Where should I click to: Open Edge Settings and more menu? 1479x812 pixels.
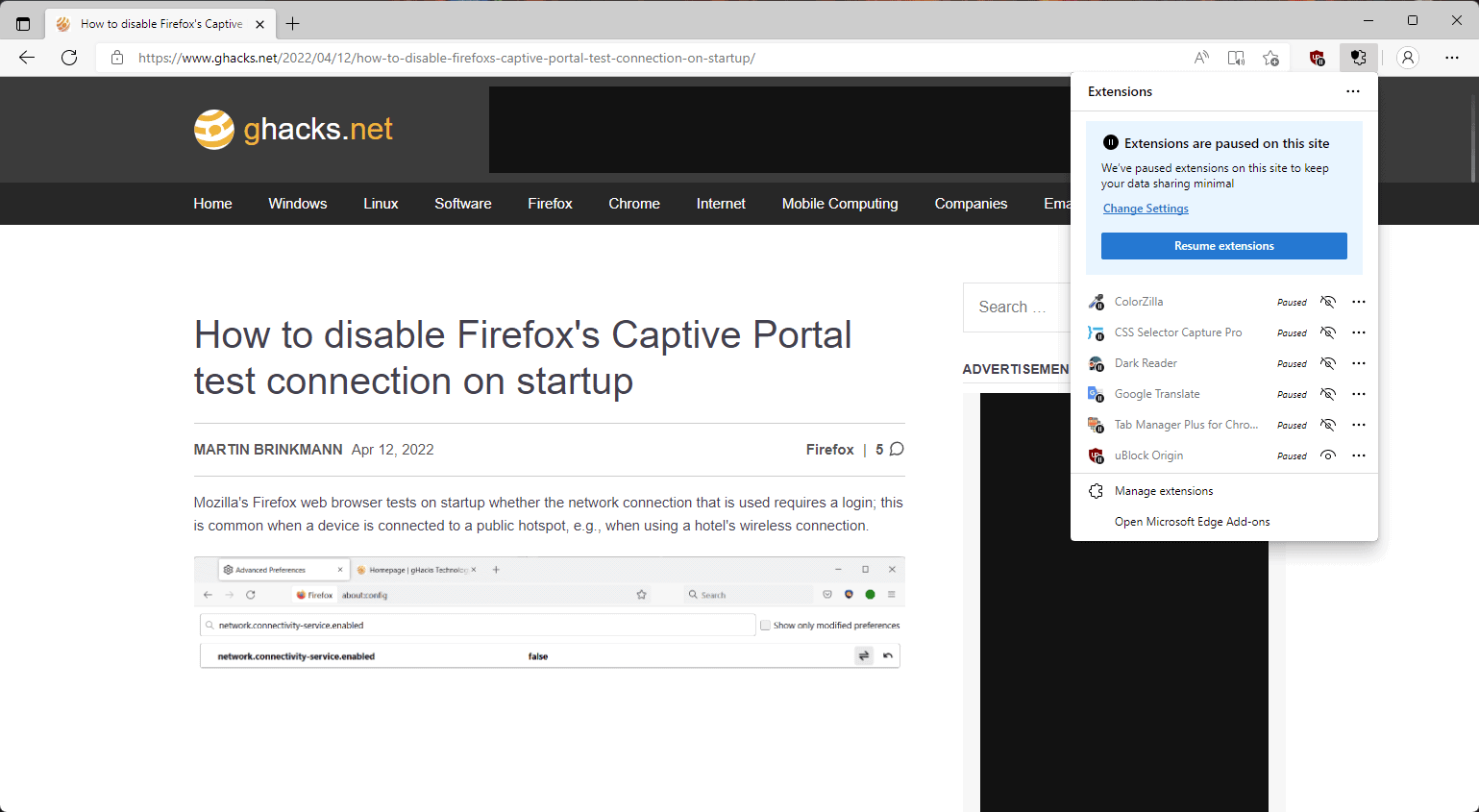[1452, 58]
